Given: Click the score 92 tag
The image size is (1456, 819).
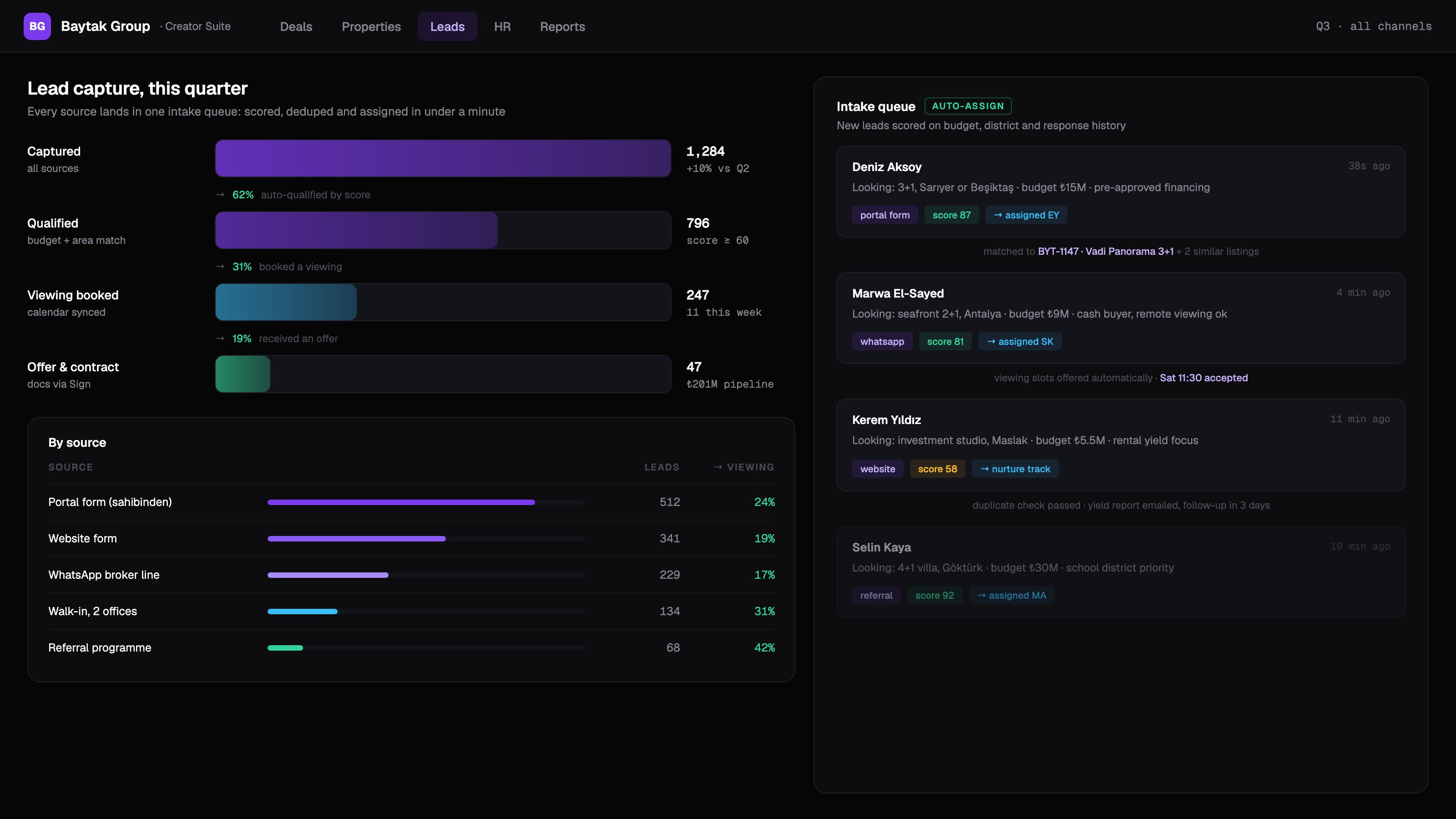Looking at the screenshot, I should click(935, 595).
